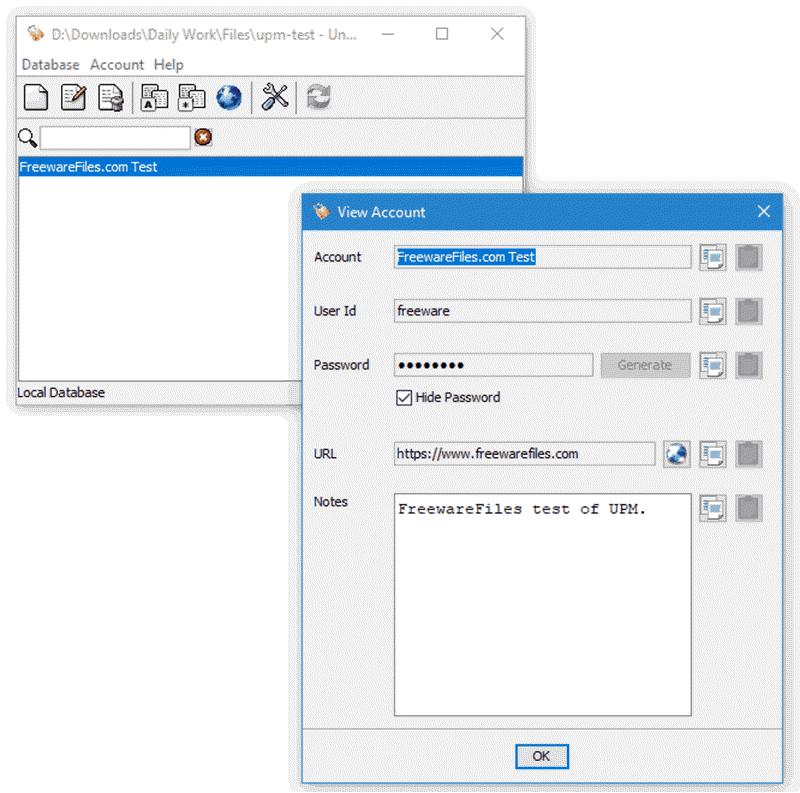The height and width of the screenshot is (793, 800).
Task: Click the Password field
Action: click(493, 365)
